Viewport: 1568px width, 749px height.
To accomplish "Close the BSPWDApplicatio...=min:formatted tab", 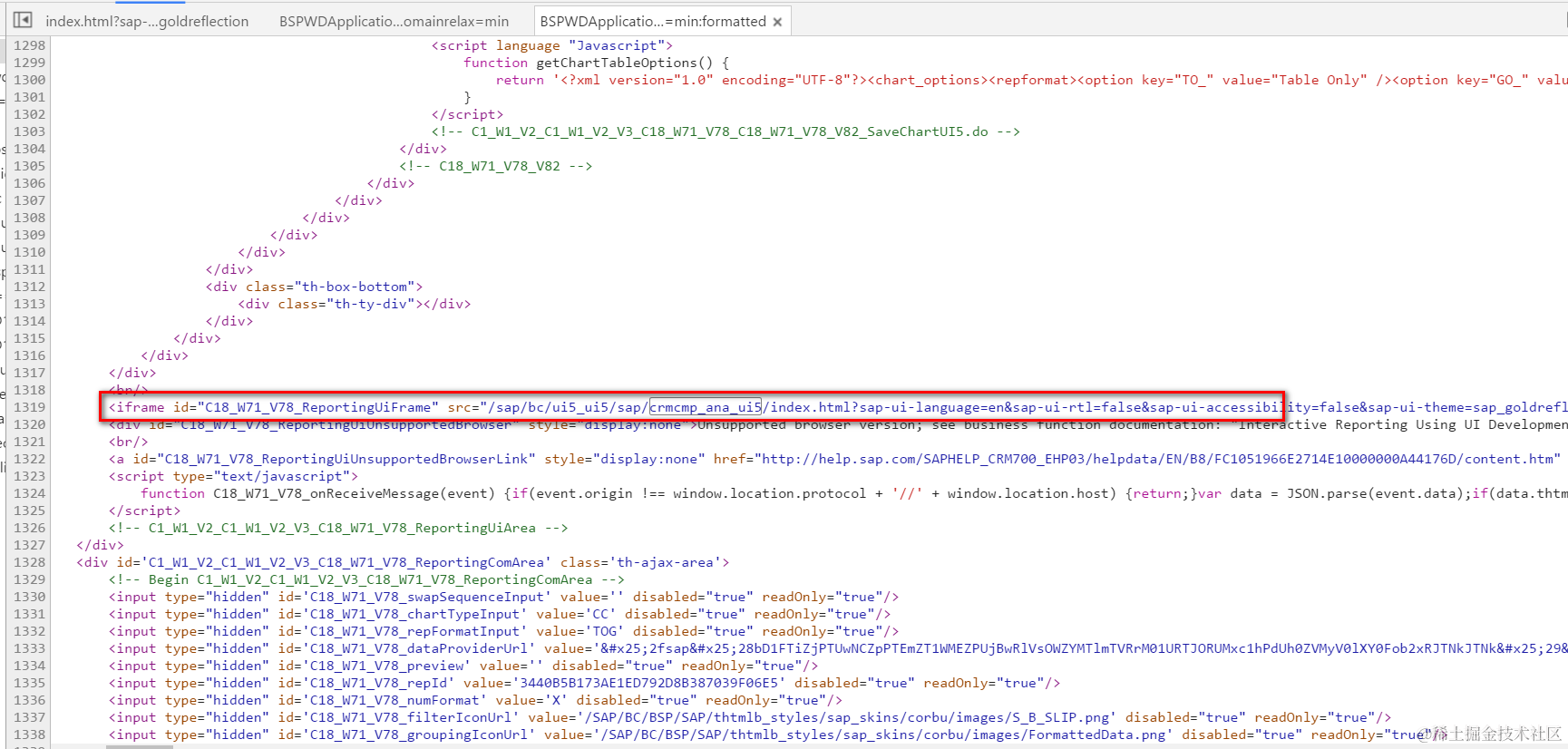I will pos(777,22).
